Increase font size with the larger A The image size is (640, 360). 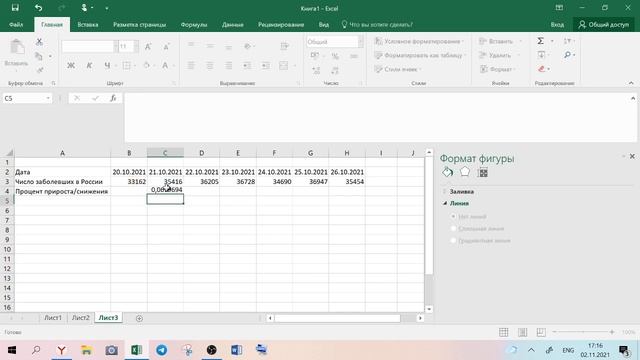pyautogui.click(x=148, y=47)
